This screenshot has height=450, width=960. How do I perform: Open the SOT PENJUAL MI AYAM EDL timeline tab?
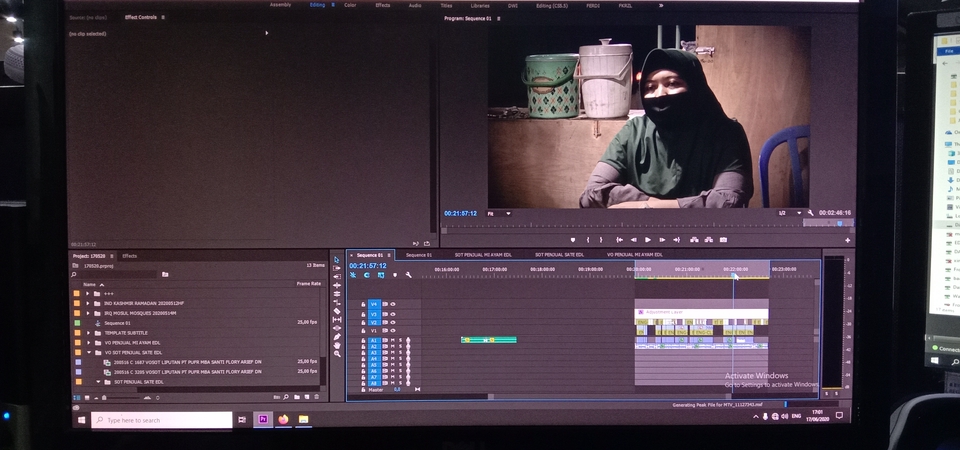click(x=483, y=255)
